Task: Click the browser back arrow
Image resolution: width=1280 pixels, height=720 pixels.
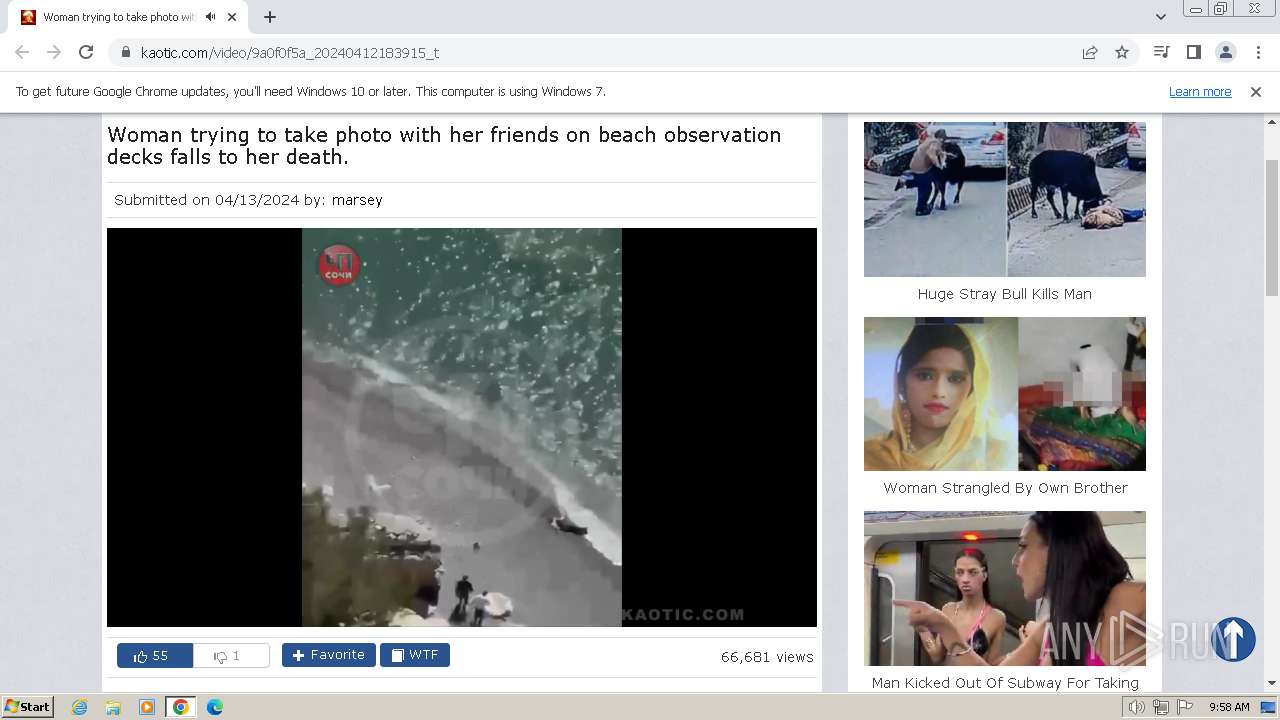Action: pyautogui.click(x=22, y=52)
